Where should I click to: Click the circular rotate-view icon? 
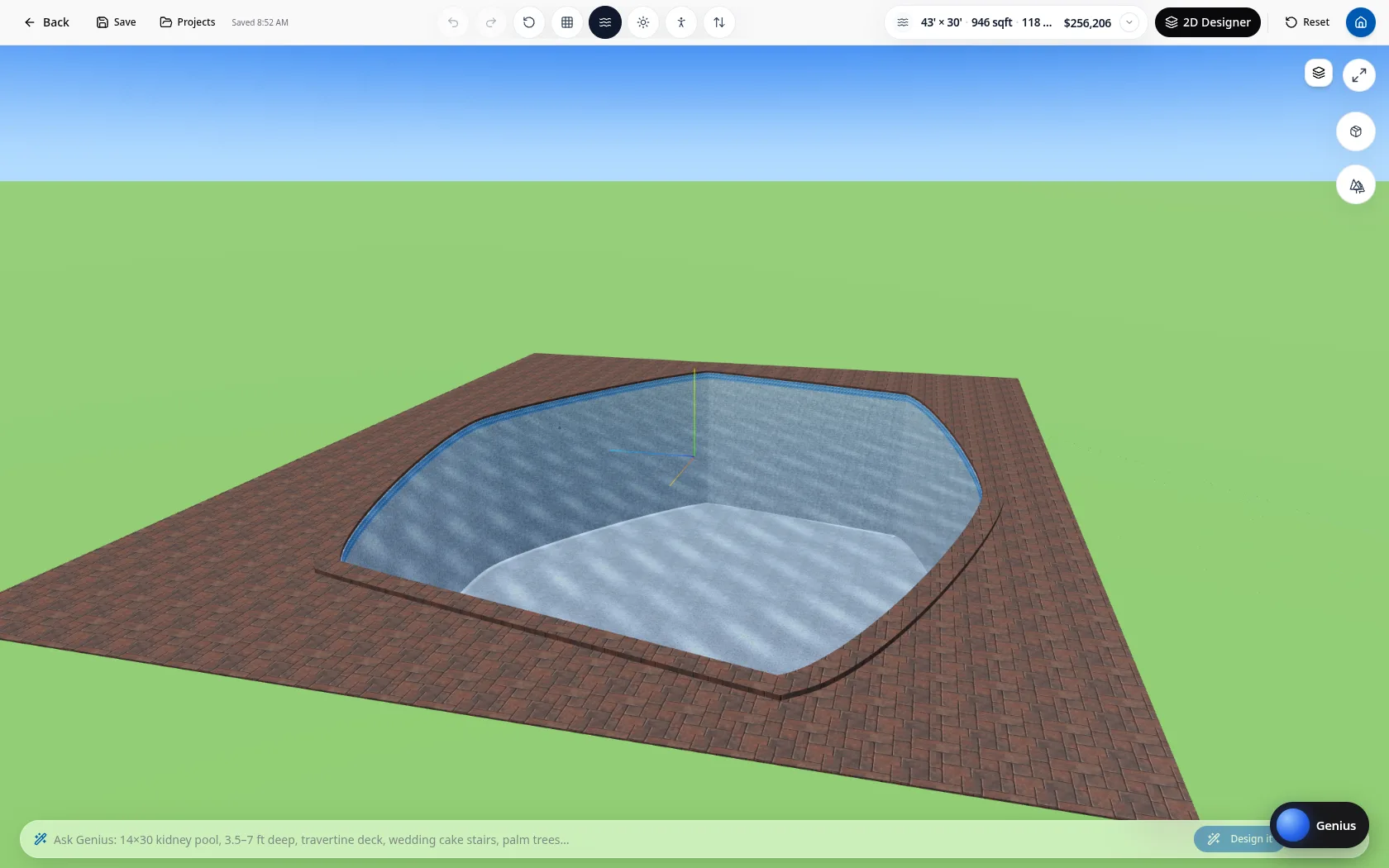coord(529,22)
